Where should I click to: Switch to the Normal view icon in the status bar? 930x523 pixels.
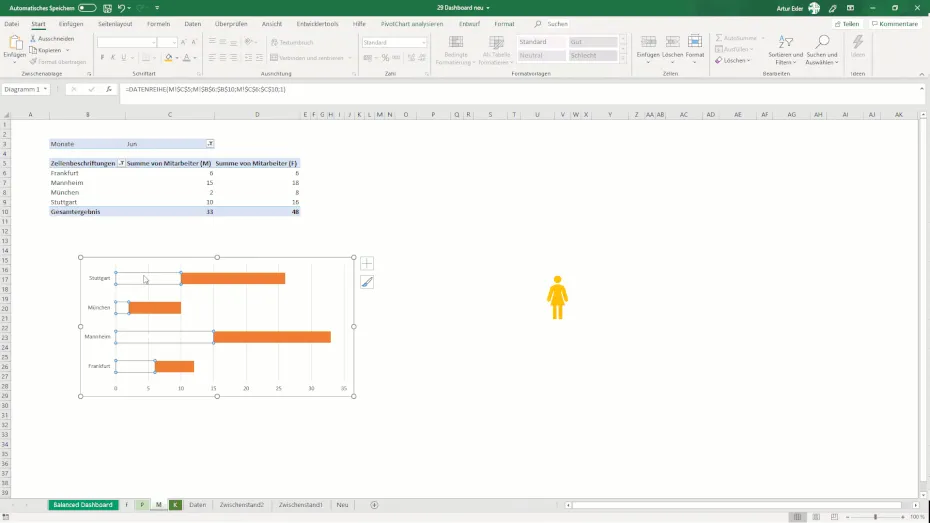tap(798, 517)
